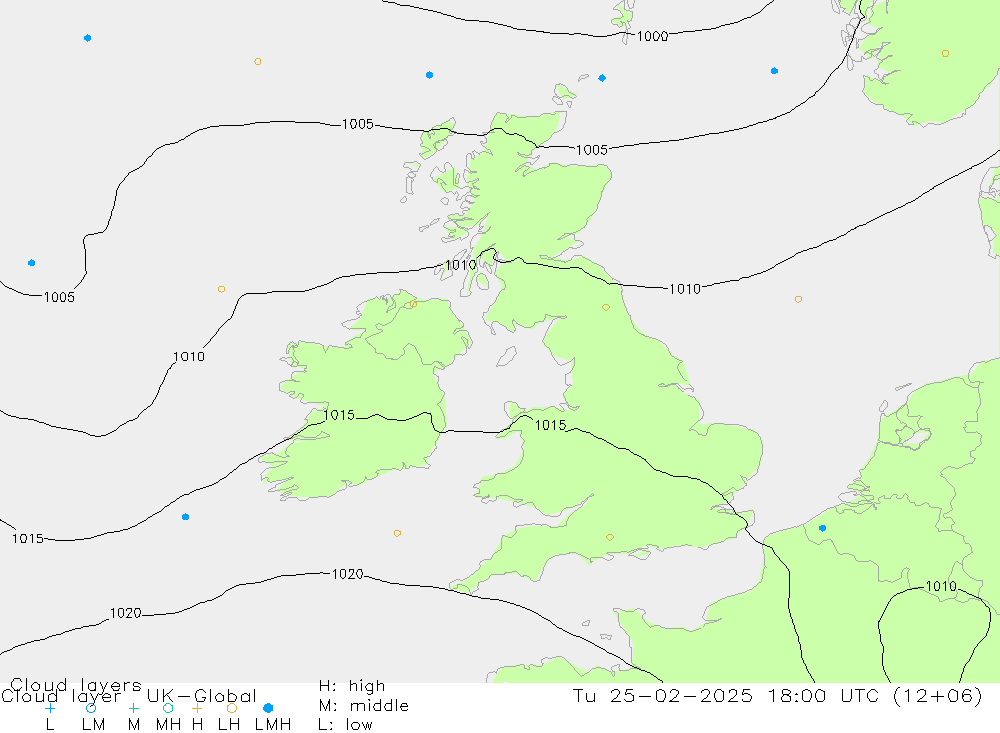Click the orange circle LH legend symbol
The width and height of the screenshot is (1000, 733).
coord(232,708)
